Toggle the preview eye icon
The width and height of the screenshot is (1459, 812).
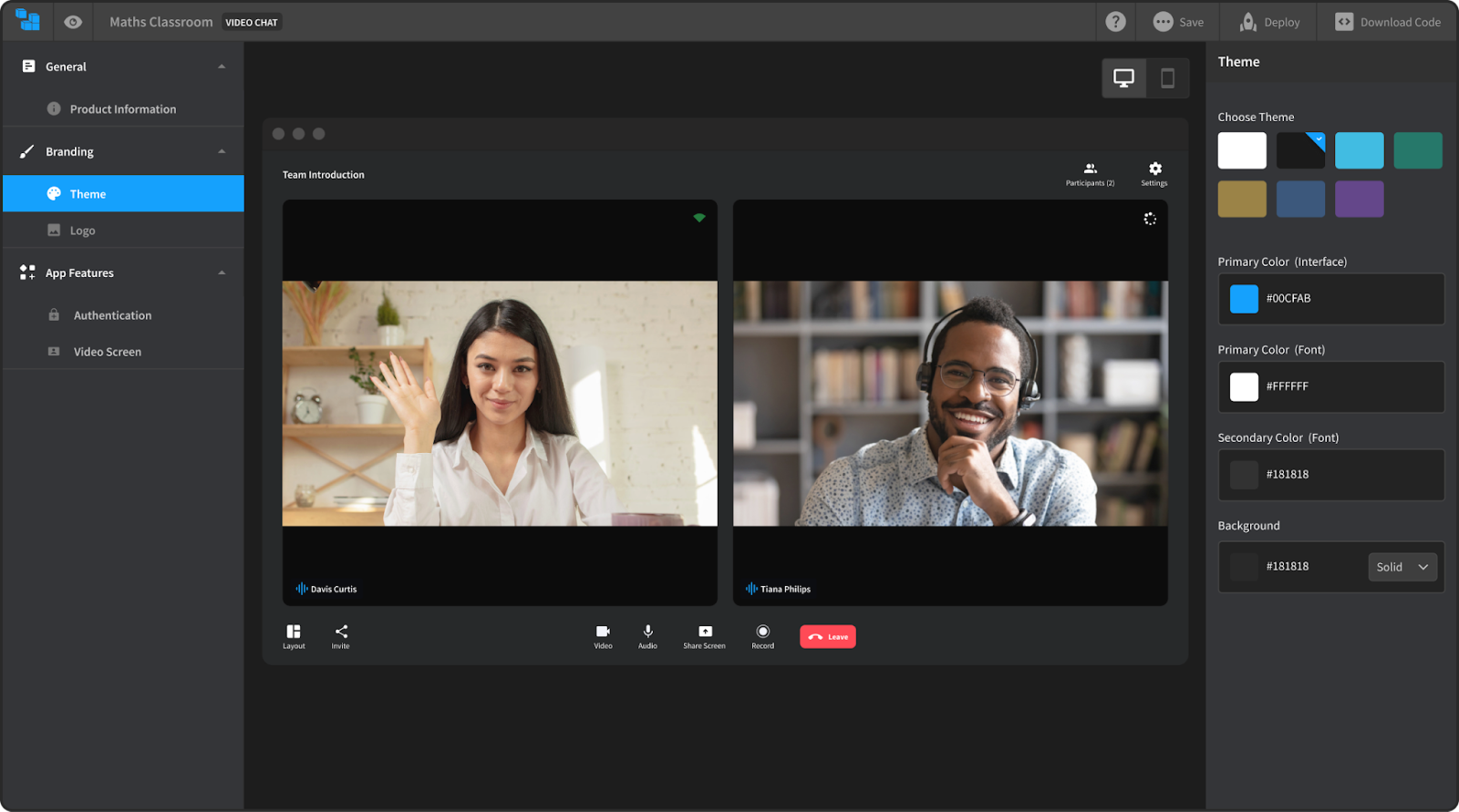(x=73, y=22)
